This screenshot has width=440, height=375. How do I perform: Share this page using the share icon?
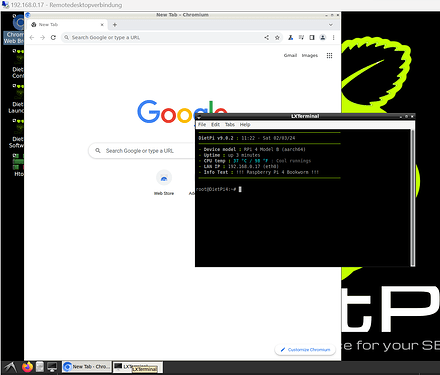(x=267, y=38)
